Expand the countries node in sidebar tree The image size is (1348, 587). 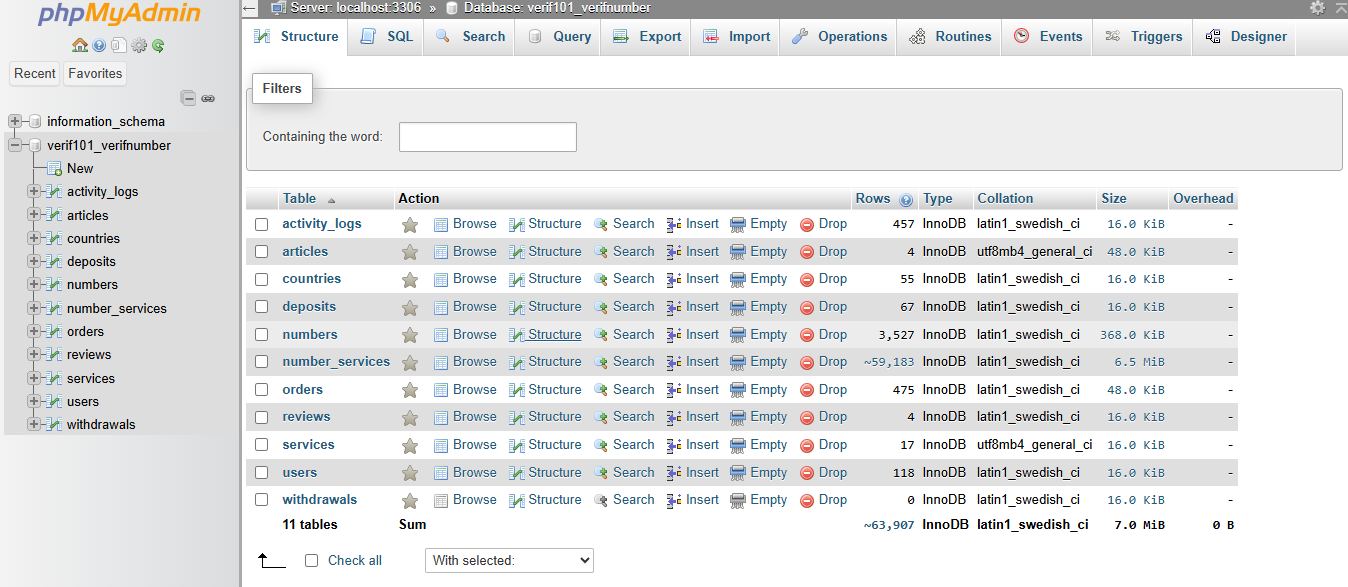pyautogui.click(x=34, y=238)
